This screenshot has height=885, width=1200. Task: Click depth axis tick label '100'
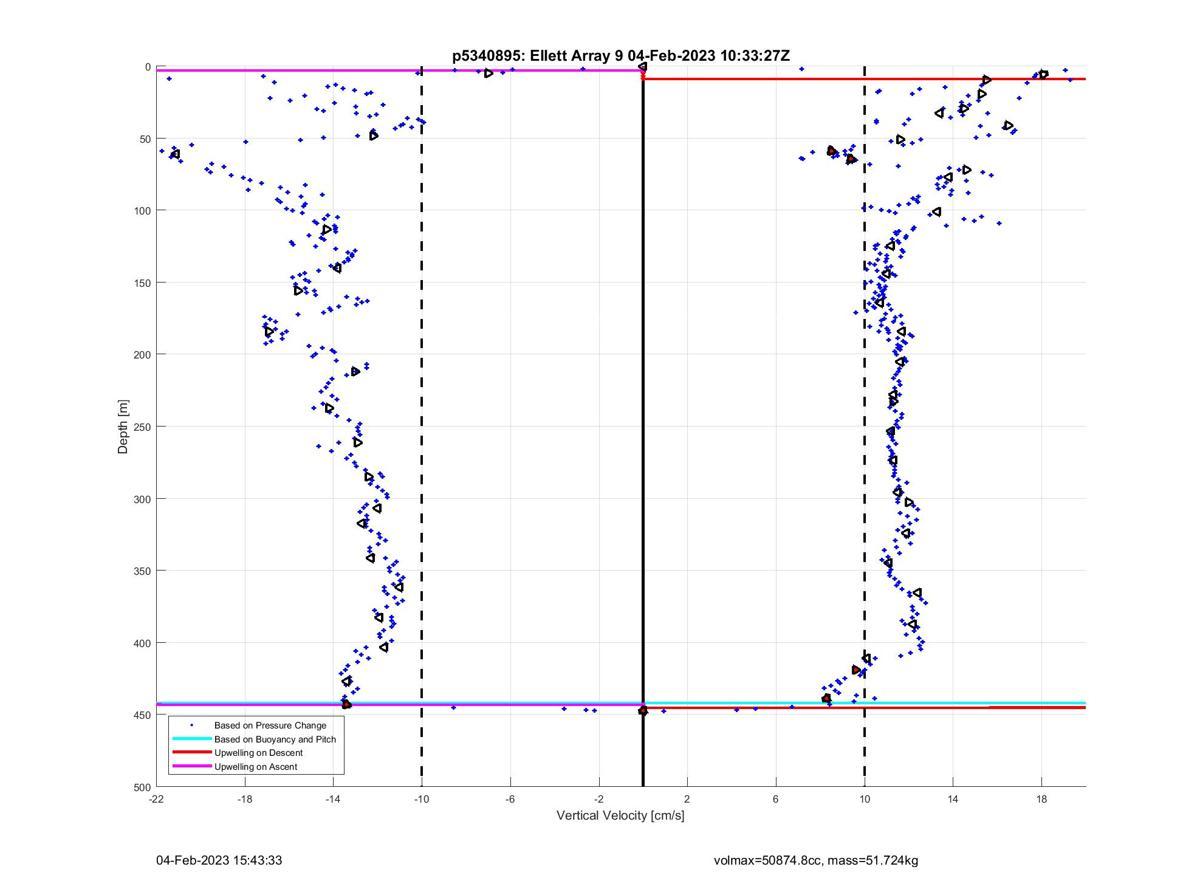pyautogui.click(x=142, y=211)
